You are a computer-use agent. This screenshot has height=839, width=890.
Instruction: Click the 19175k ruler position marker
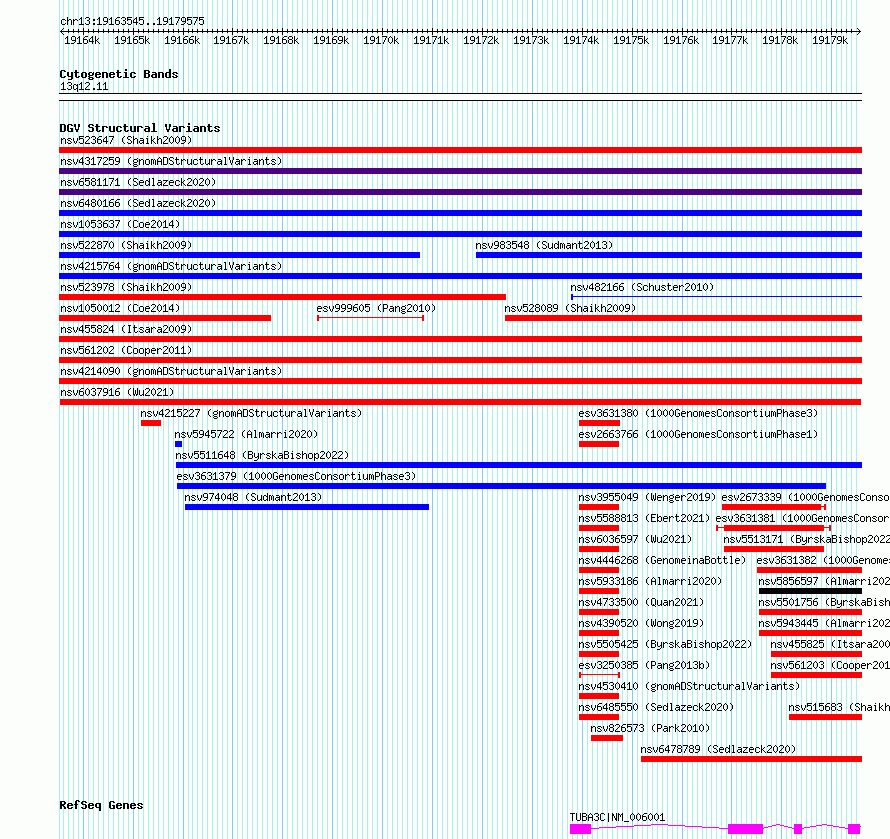click(x=631, y=40)
